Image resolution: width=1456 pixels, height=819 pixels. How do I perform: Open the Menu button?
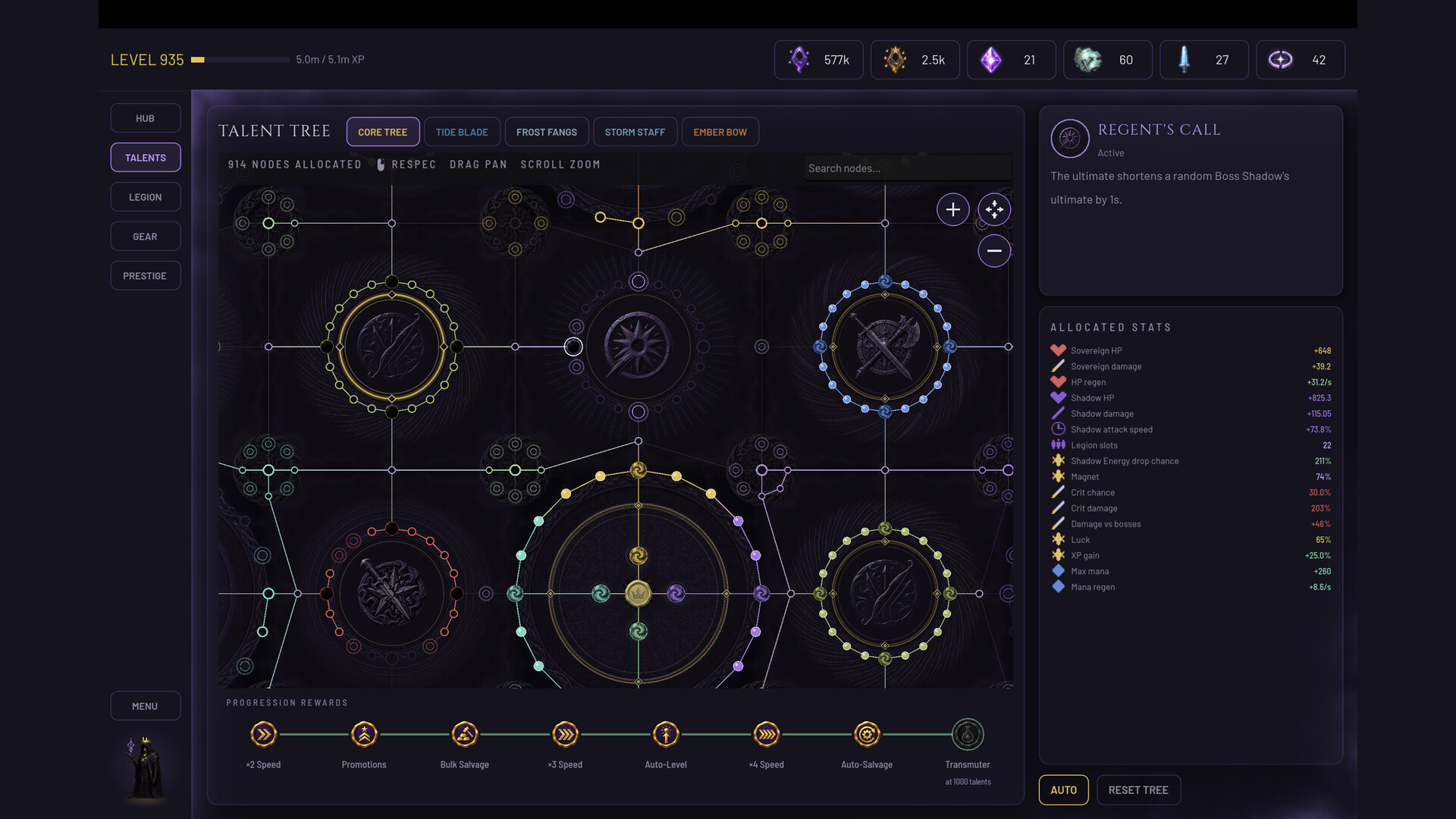coord(146,706)
